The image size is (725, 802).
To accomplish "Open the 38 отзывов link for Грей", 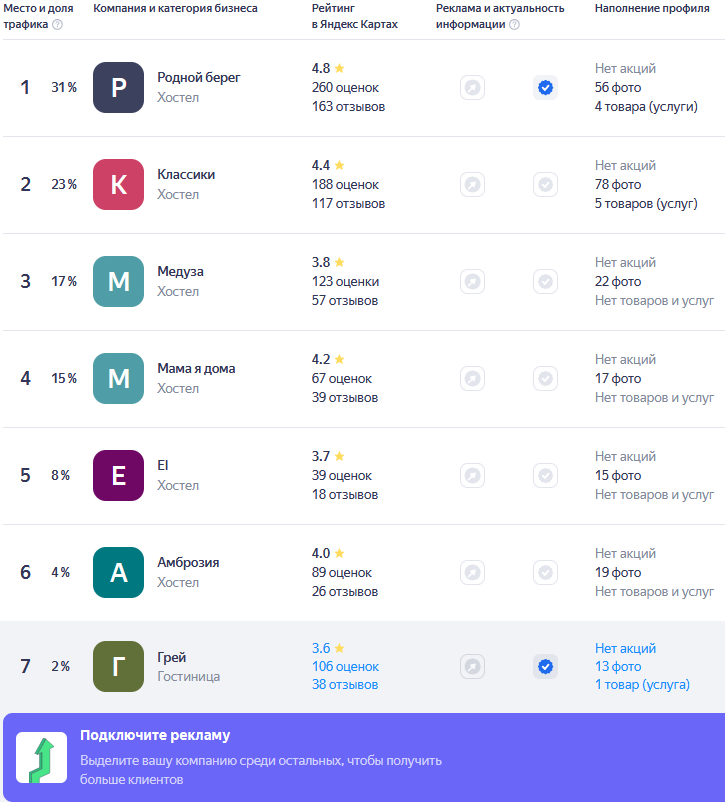I will (345, 685).
